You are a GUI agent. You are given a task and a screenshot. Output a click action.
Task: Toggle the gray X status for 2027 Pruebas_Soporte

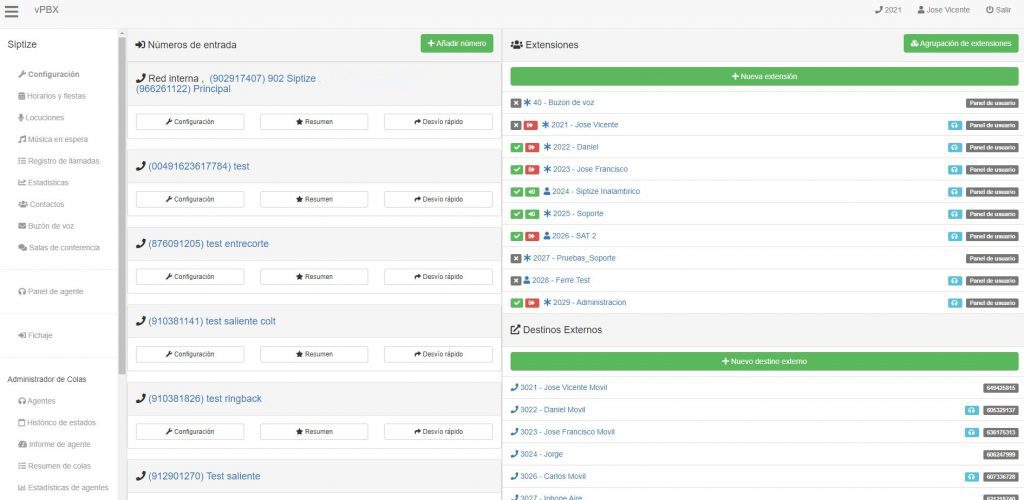tap(516, 259)
